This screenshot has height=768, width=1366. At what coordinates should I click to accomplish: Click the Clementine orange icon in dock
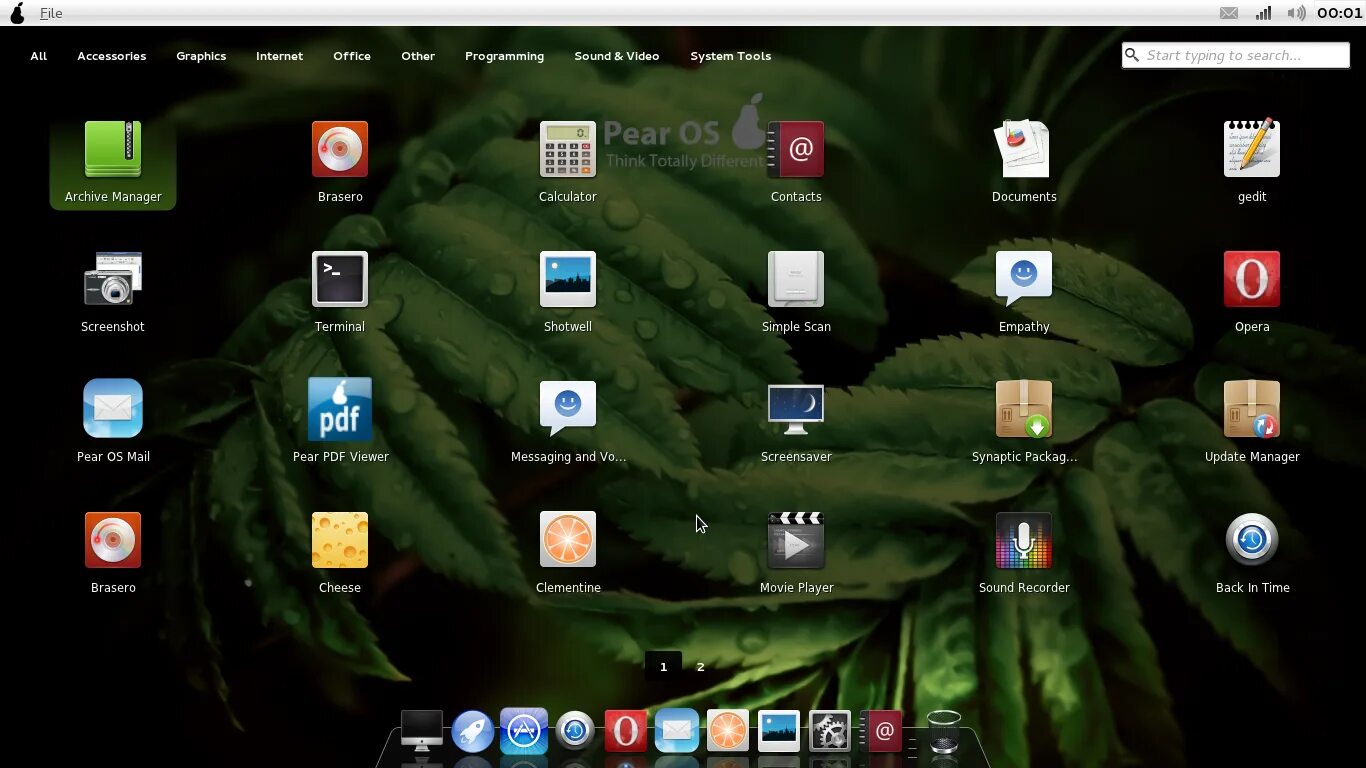[x=728, y=731]
